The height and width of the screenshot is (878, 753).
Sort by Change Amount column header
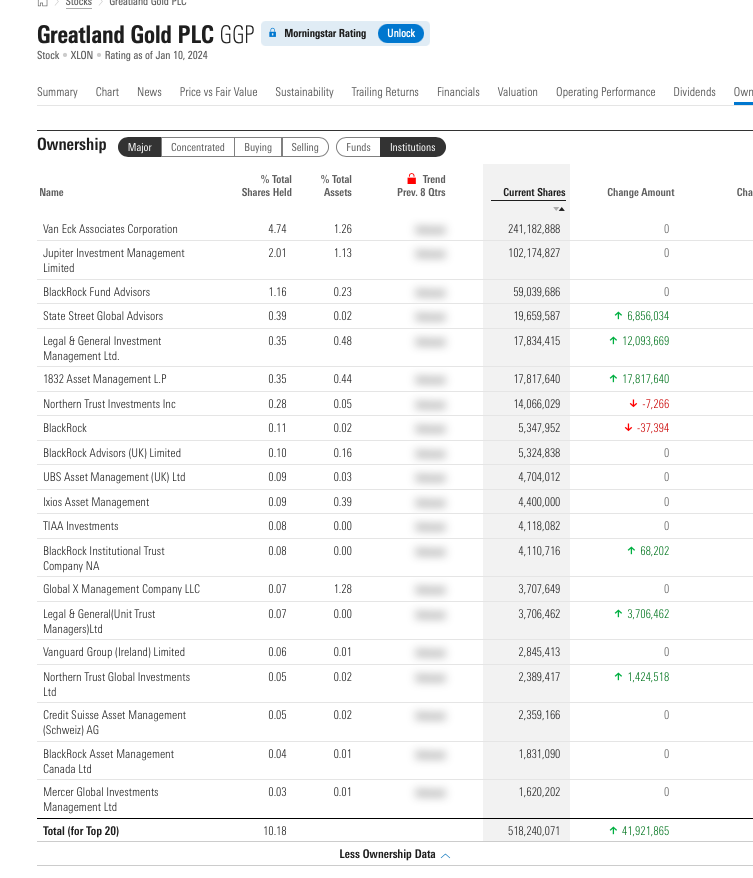(x=640, y=192)
